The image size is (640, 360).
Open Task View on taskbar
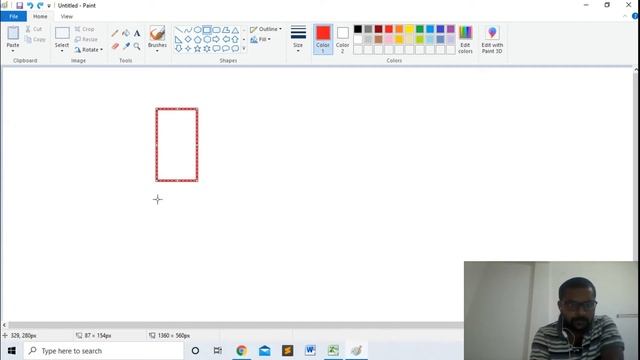pyautogui.click(x=218, y=350)
